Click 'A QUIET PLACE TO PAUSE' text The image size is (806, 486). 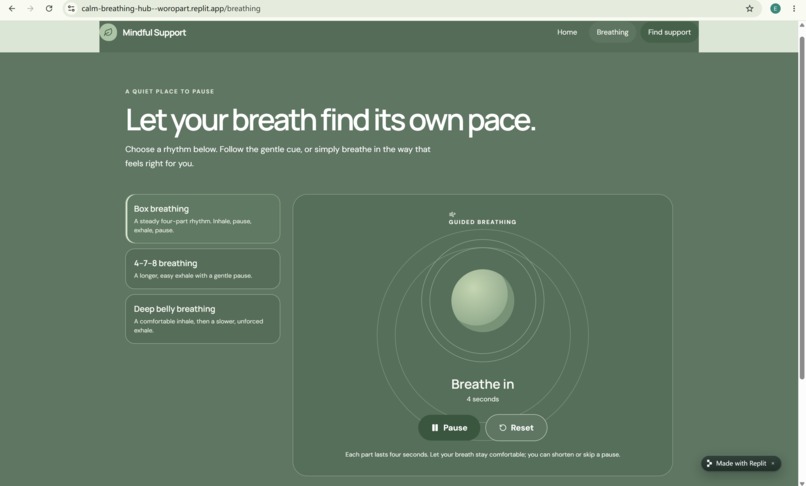[x=170, y=92]
